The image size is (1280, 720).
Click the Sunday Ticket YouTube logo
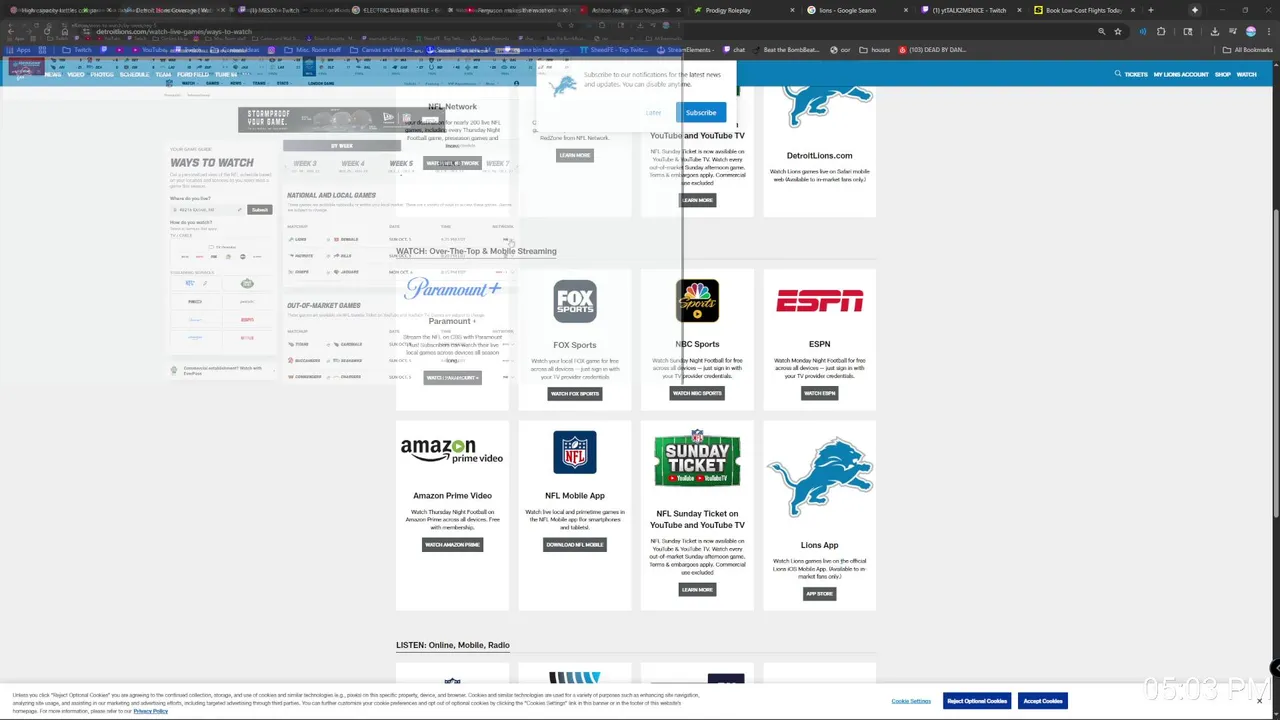point(697,459)
